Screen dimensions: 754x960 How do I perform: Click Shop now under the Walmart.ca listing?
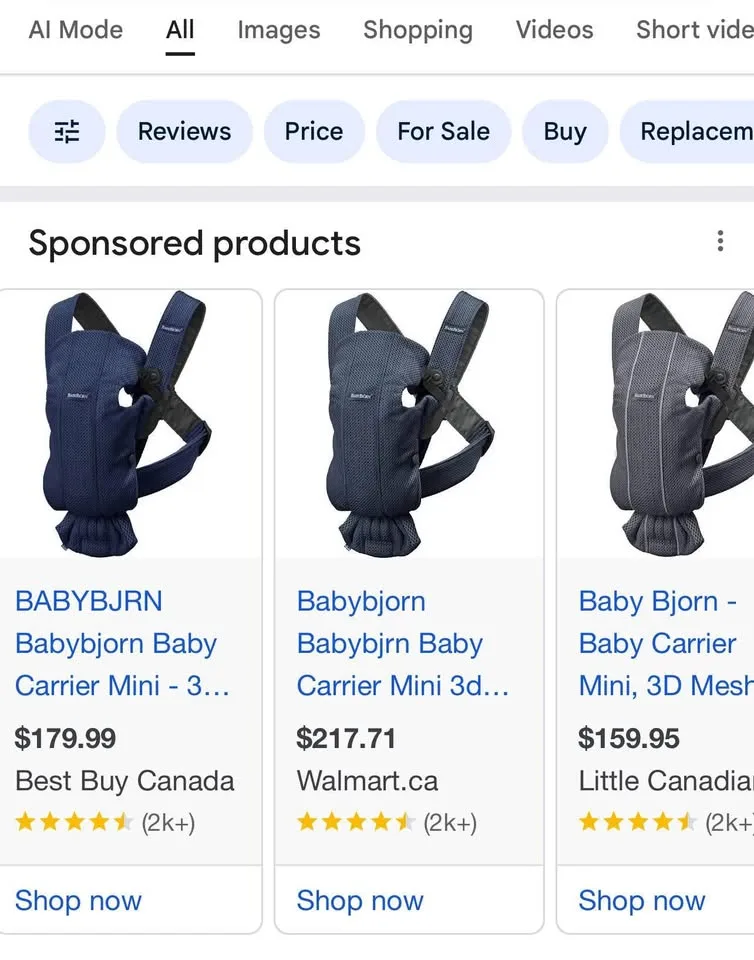coord(359,901)
